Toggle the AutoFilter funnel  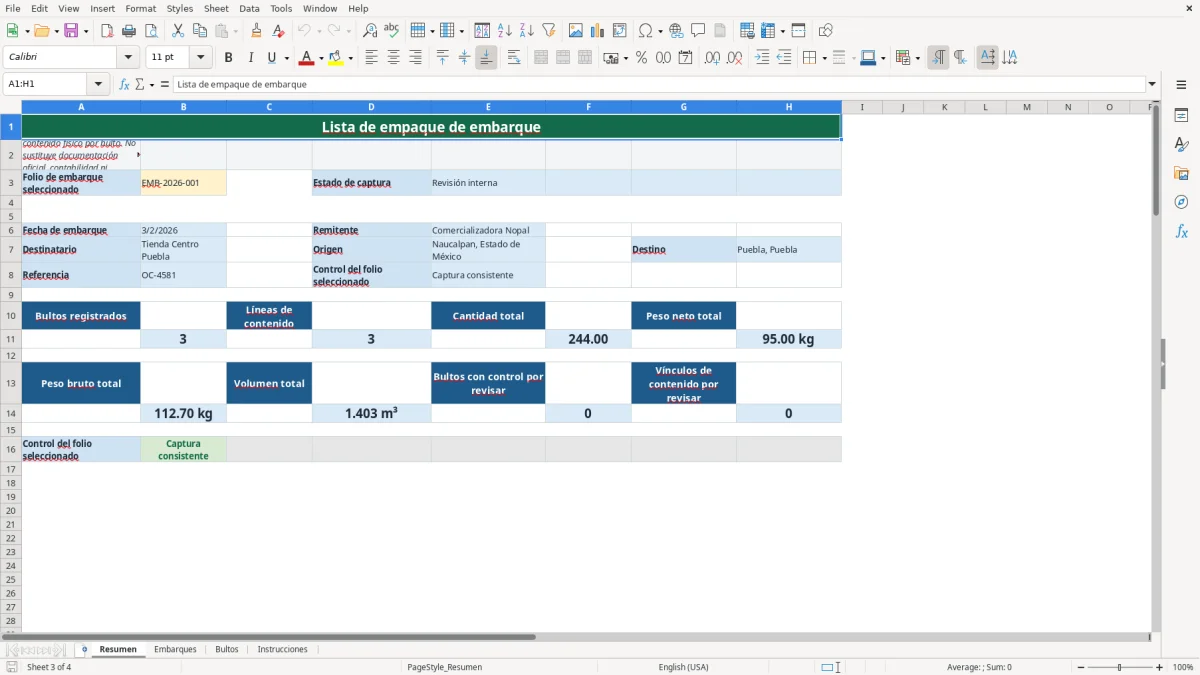549,31
